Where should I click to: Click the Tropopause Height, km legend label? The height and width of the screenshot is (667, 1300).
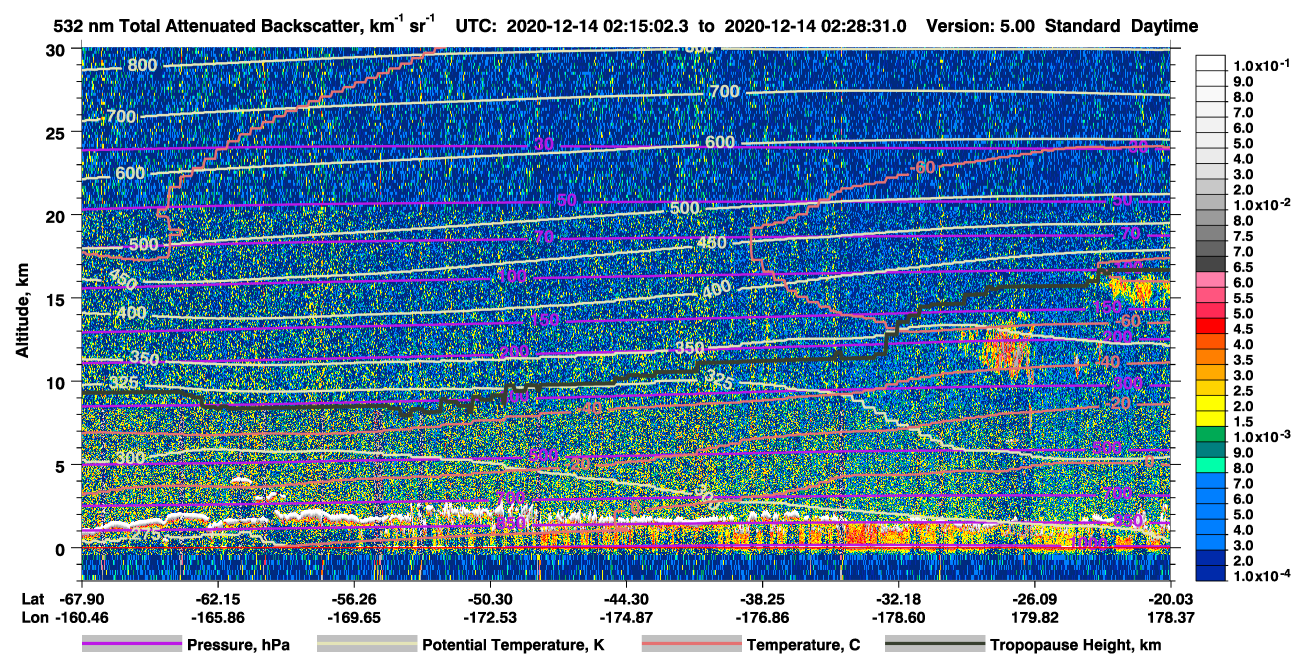[x=1076, y=646]
